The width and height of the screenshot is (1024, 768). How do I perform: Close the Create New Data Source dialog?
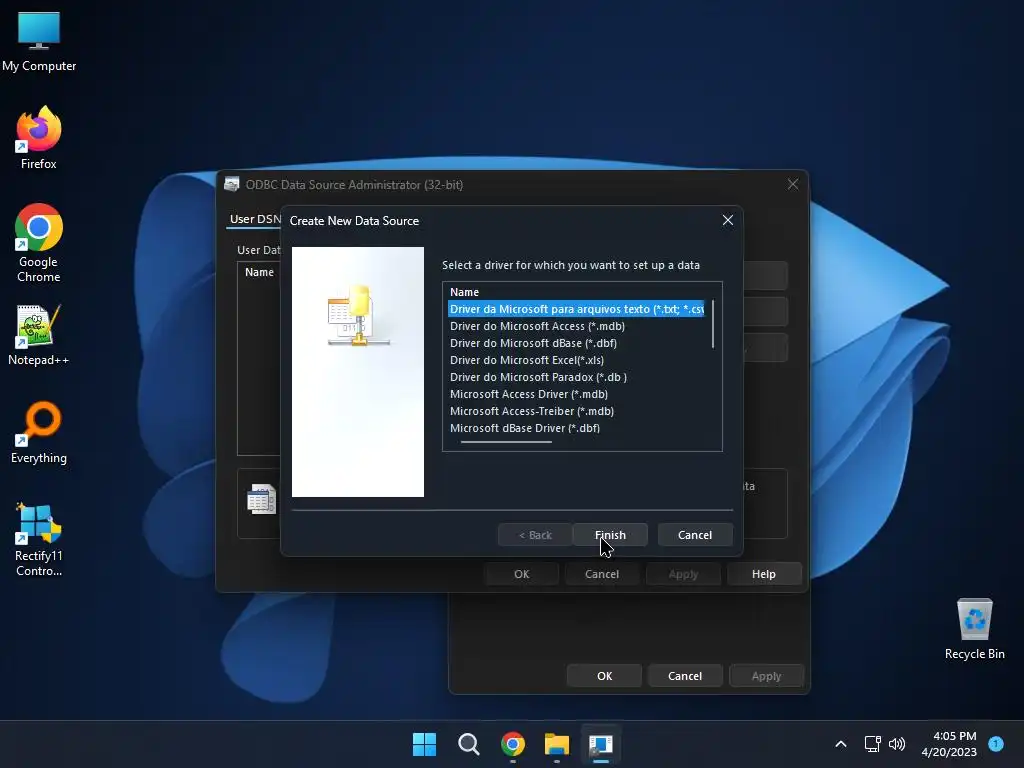point(728,221)
